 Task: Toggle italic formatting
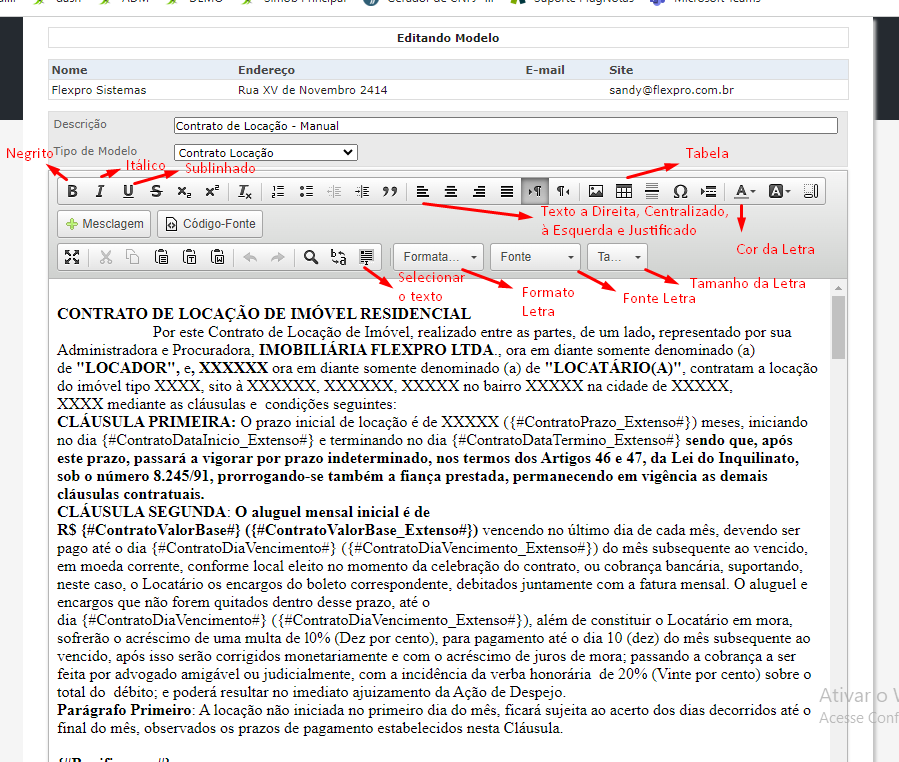pos(100,192)
